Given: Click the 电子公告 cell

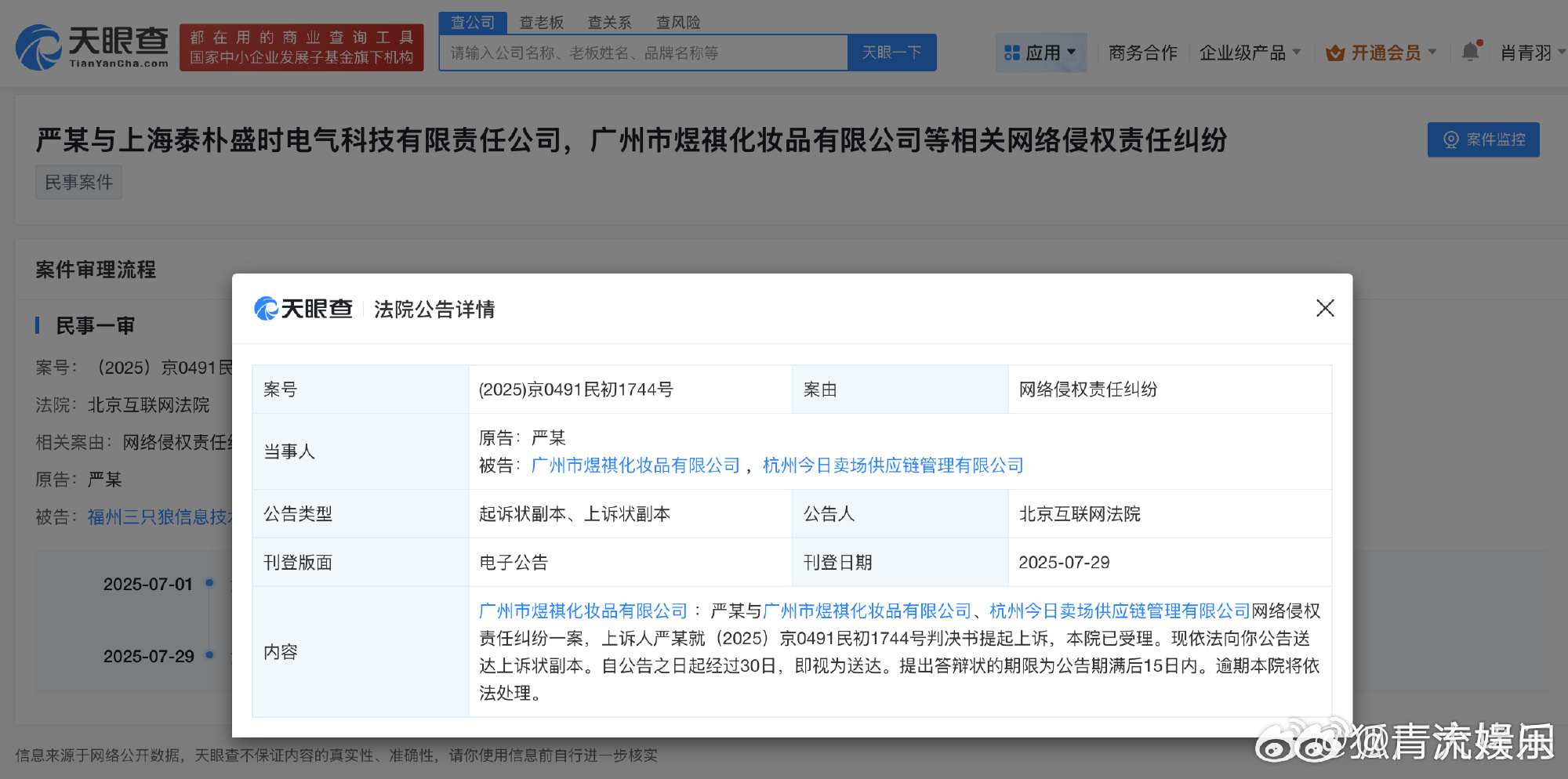Looking at the screenshot, I should point(630,563).
